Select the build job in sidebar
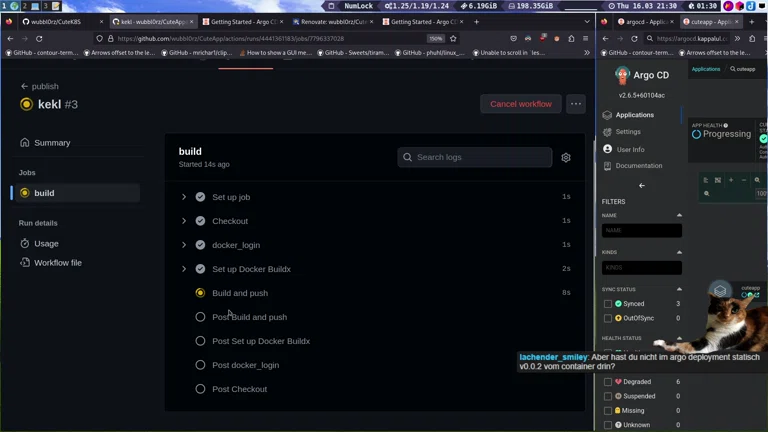 click(x=77, y=193)
